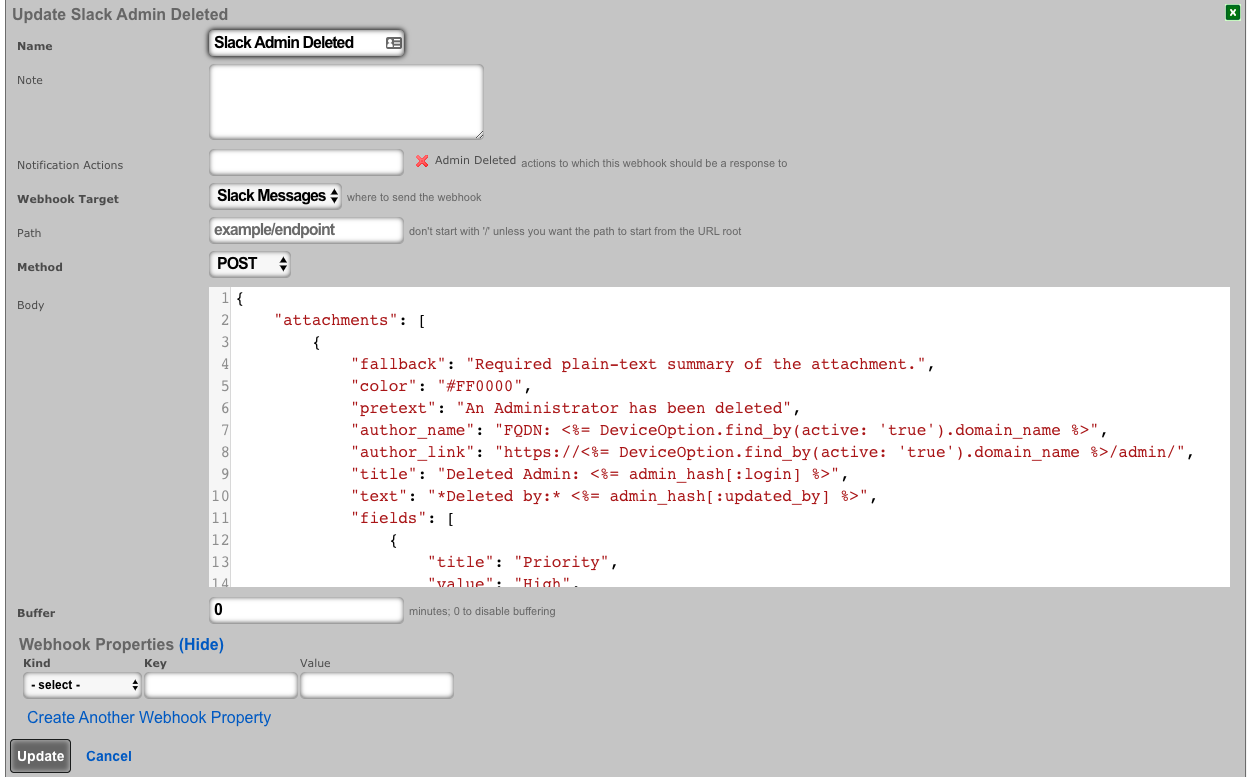1251x777 pixels.
Task: Open the Kind select dropdown
Action: tap(82, 685)
